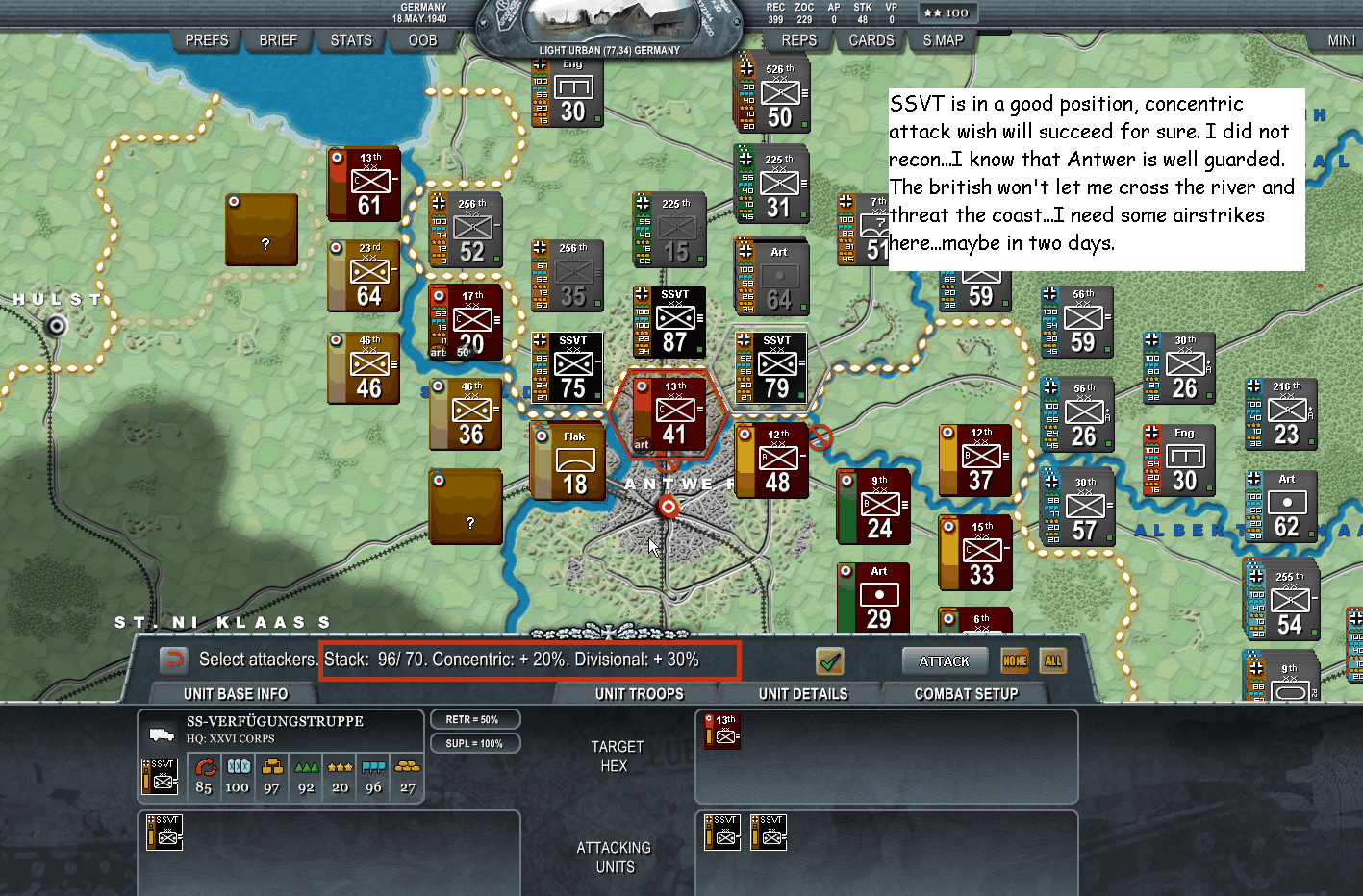
Task: Select the 256th 52 unit counter
Action: tap(466, 230)
